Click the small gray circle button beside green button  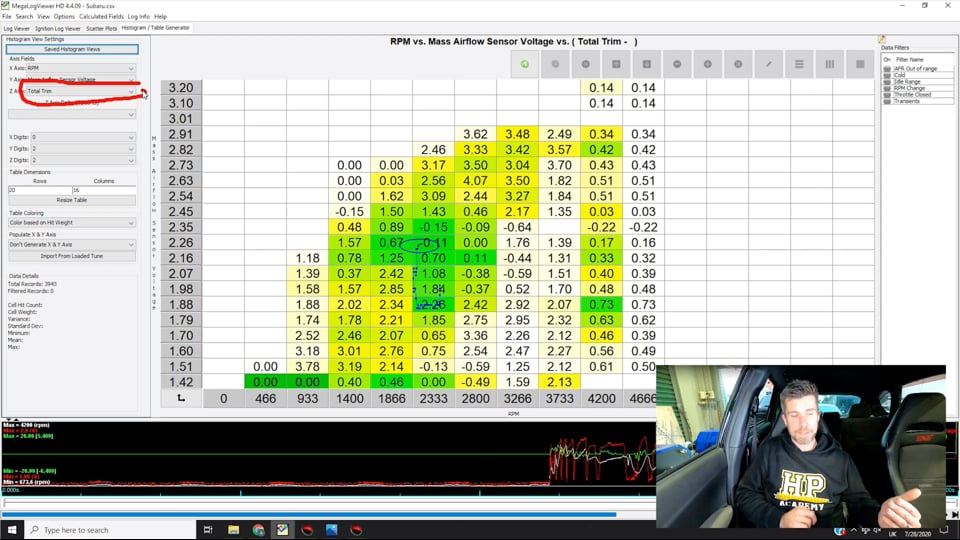tap(555, 64)
